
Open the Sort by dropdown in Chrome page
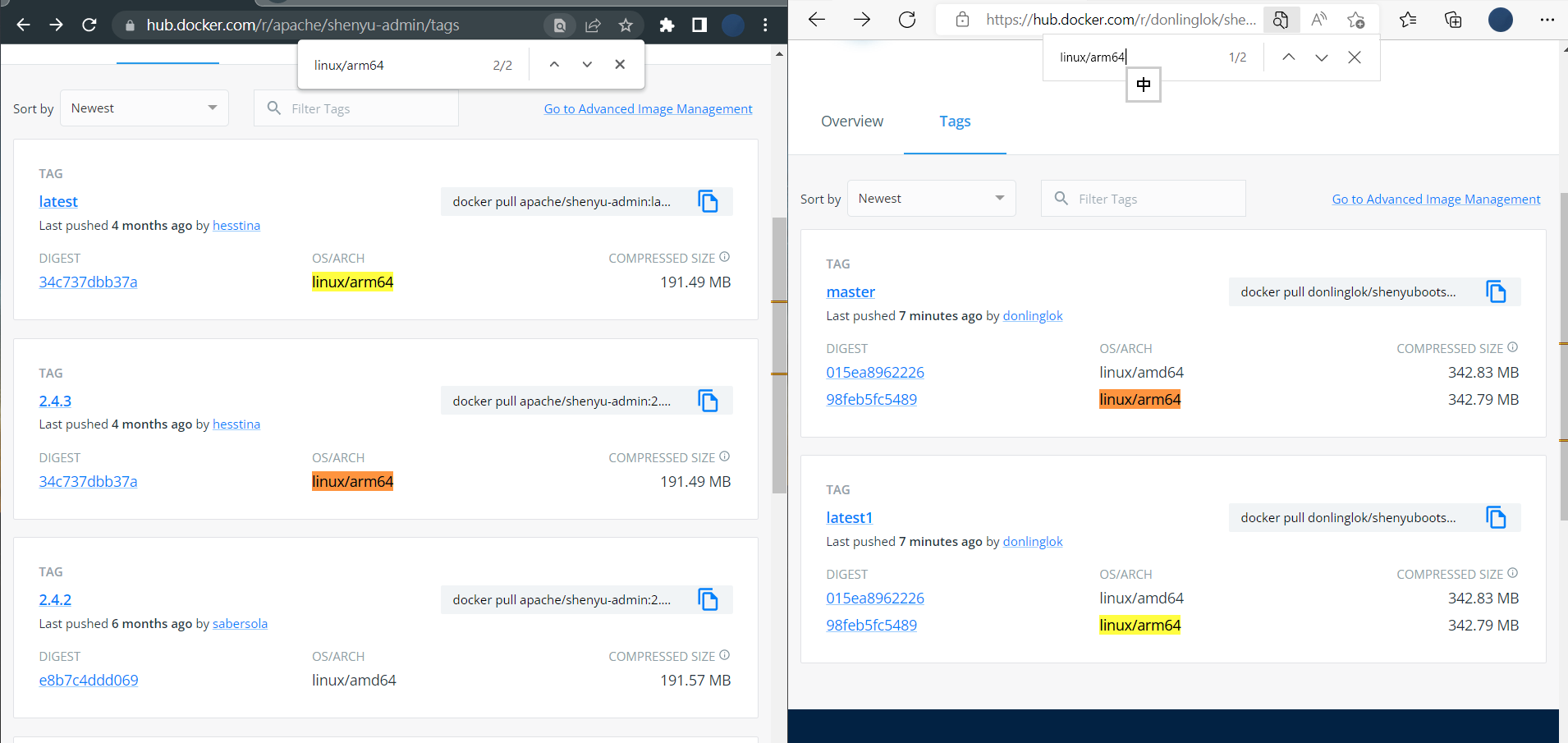pos(144,108)
